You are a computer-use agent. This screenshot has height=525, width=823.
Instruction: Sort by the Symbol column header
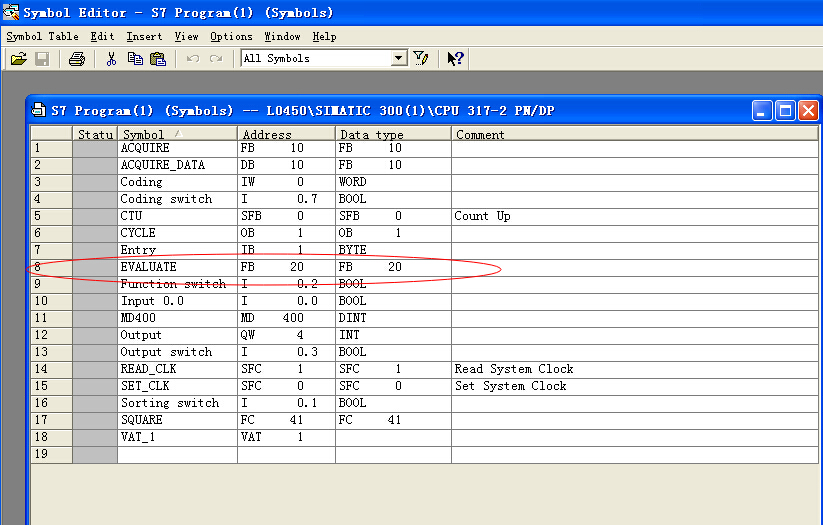click(x=177, y=134)
